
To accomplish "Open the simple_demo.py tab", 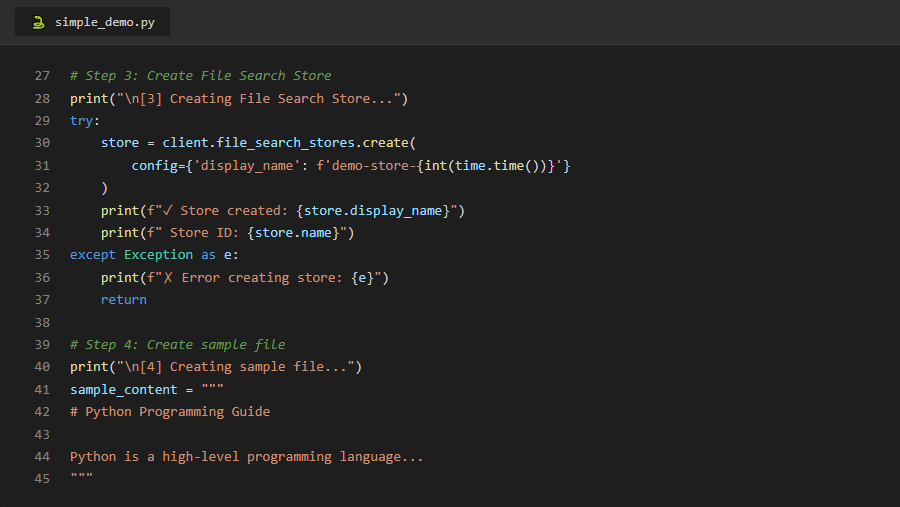I will click(x=92, y=22).
